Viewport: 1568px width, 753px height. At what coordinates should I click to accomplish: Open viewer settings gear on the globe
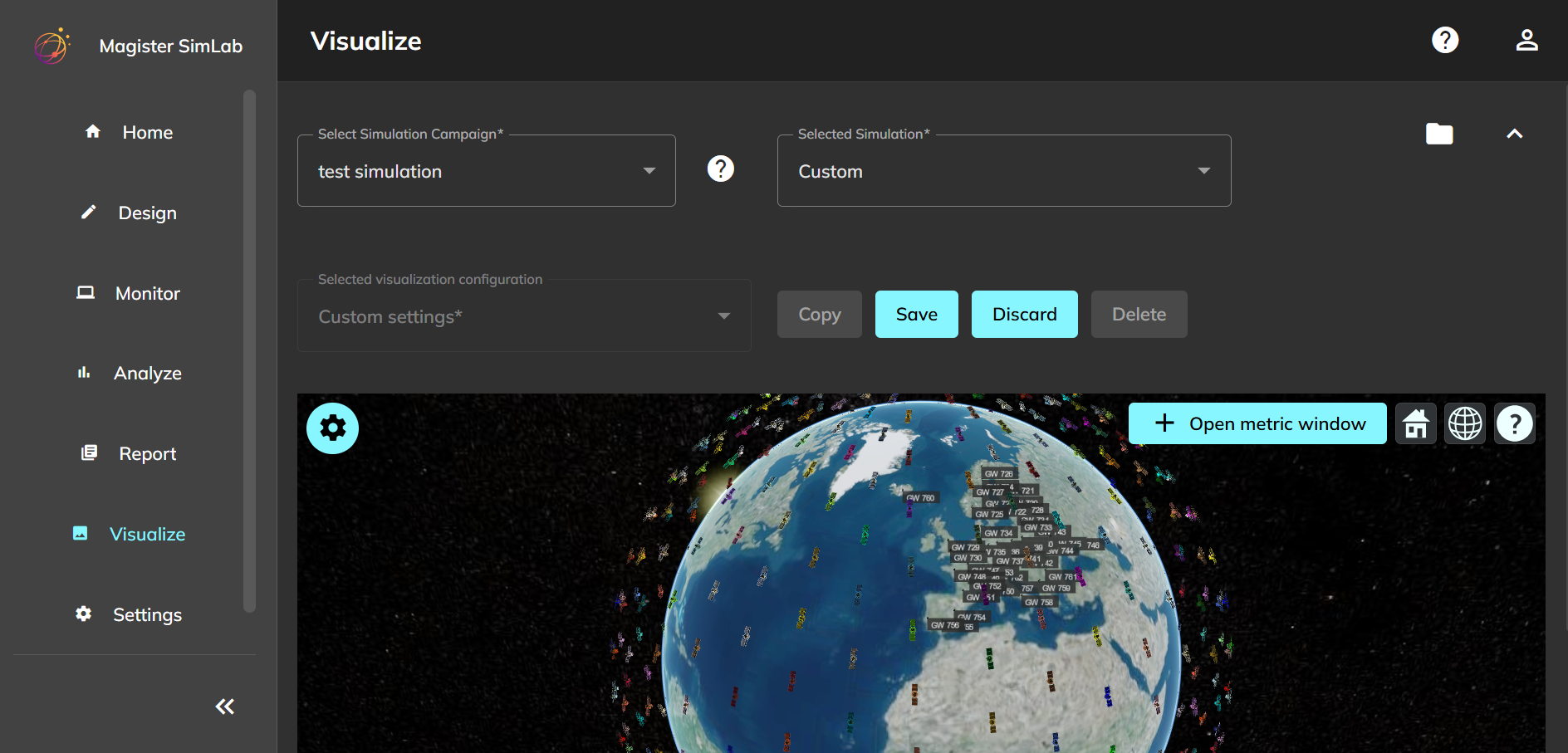coord(333,428)
